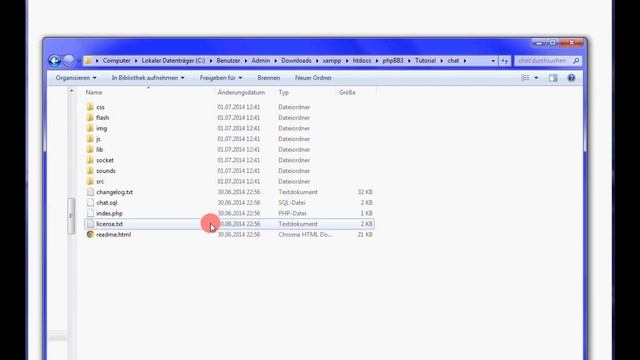
Task: Click the Brennen toolbar button
Action: pyautogui.click(x=269, y=78)
